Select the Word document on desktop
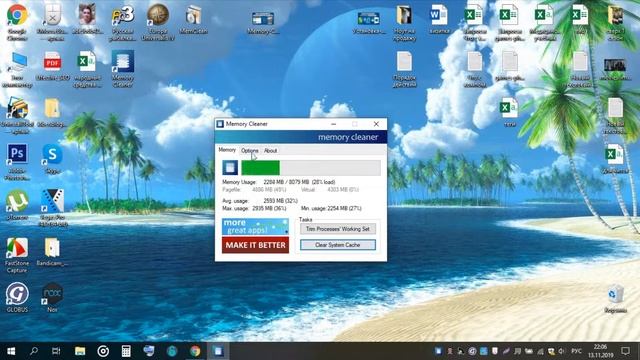The width and height of the screenshot is (640, 360). click(439, 20)
